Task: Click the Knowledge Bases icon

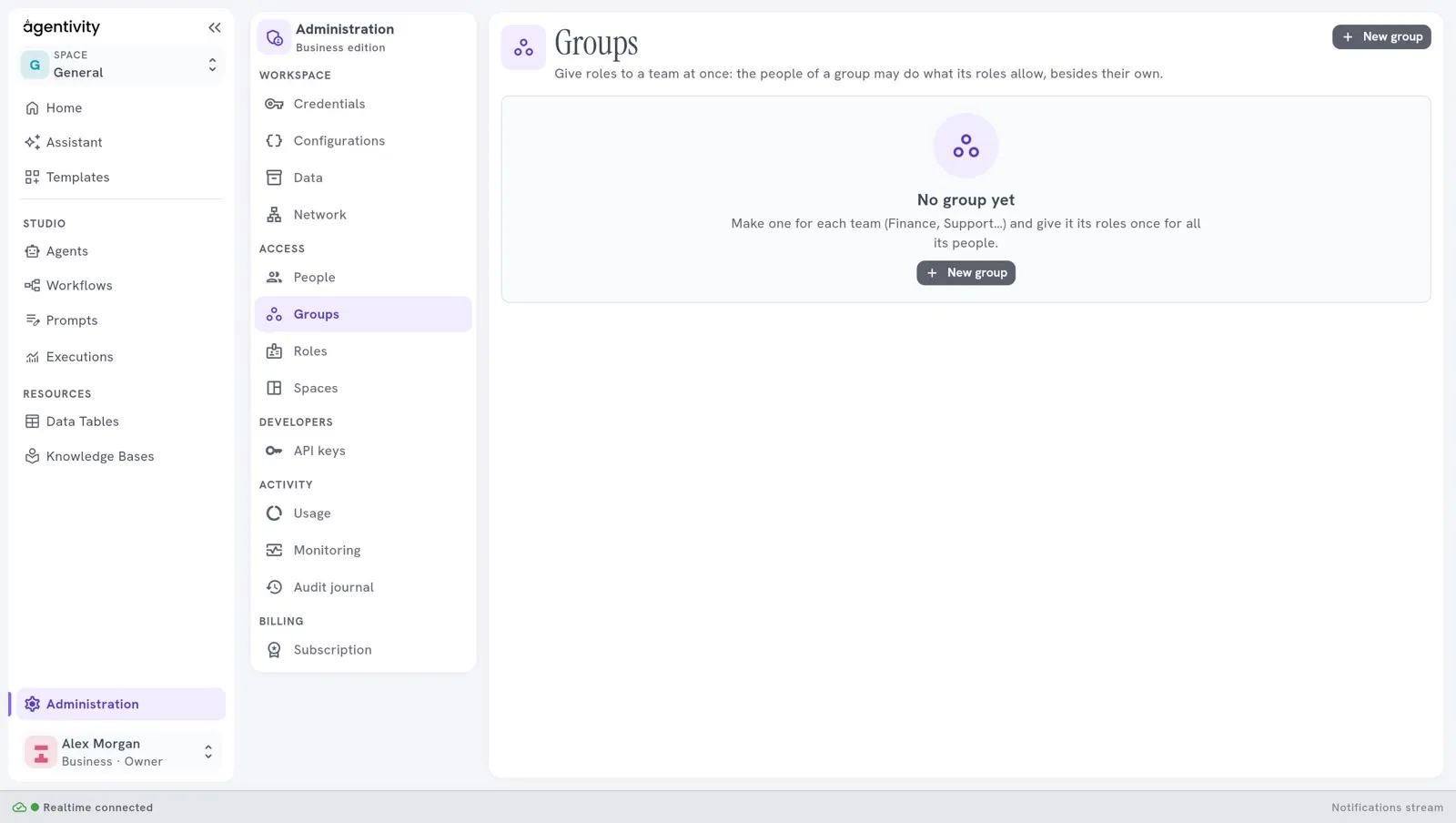Action: tap(32, 456)
